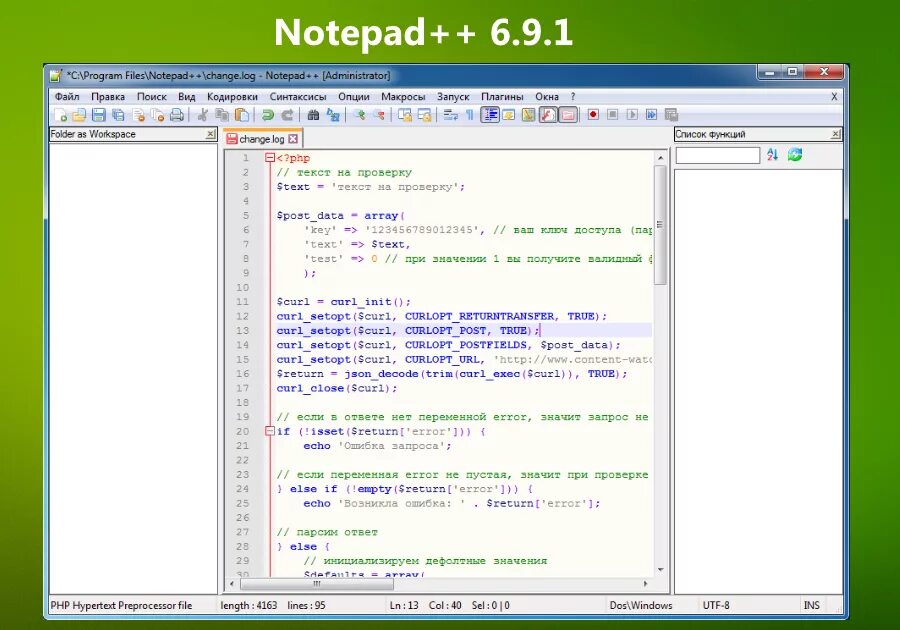This screenshot has height=630, width=900.
Task: Click Run macro multiple times icon
Action: click(651, 115)
